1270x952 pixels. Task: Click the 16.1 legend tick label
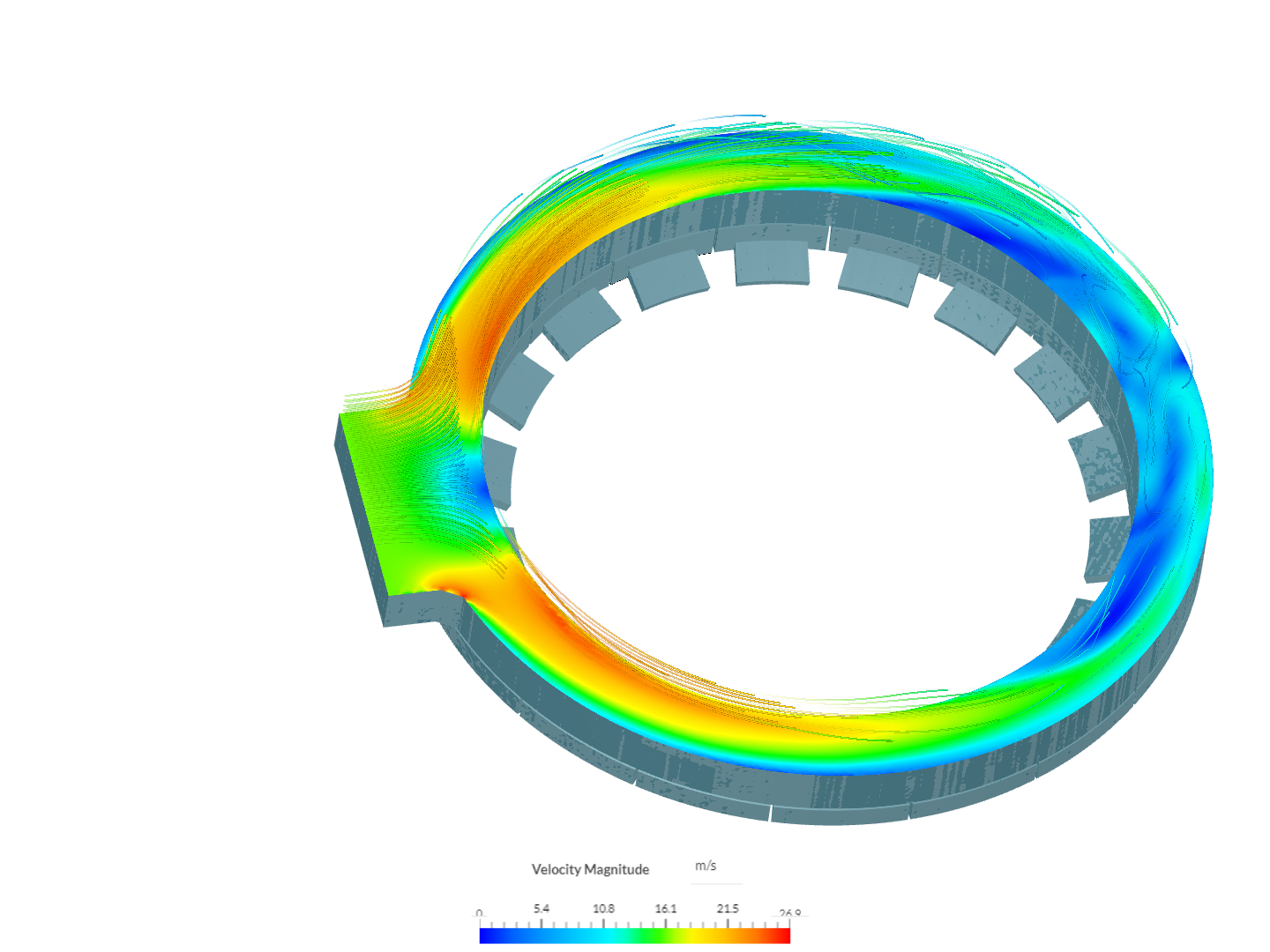(666, 908)
